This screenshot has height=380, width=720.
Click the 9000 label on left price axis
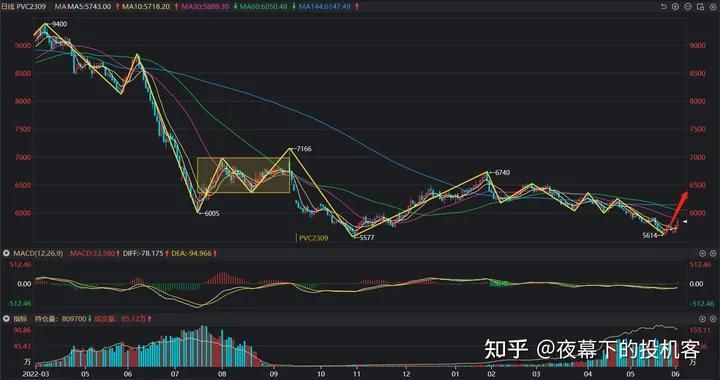(x=24, y=45)
